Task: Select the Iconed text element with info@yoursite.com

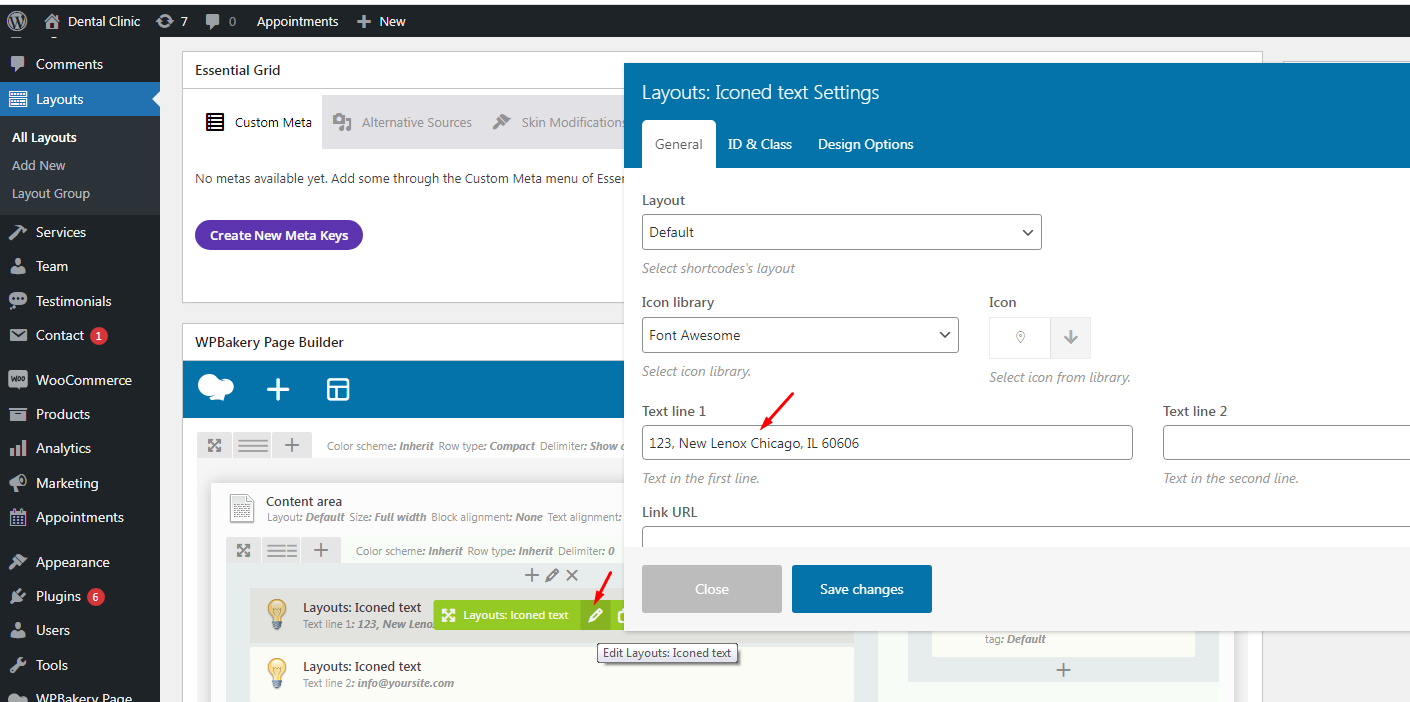Action: [x=551, y=674]
